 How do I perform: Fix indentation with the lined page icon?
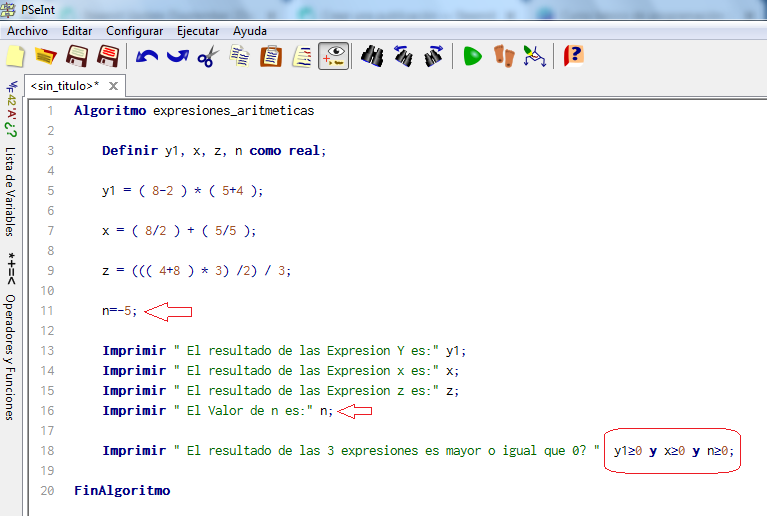pyautogui.click(x=302, y=56)
